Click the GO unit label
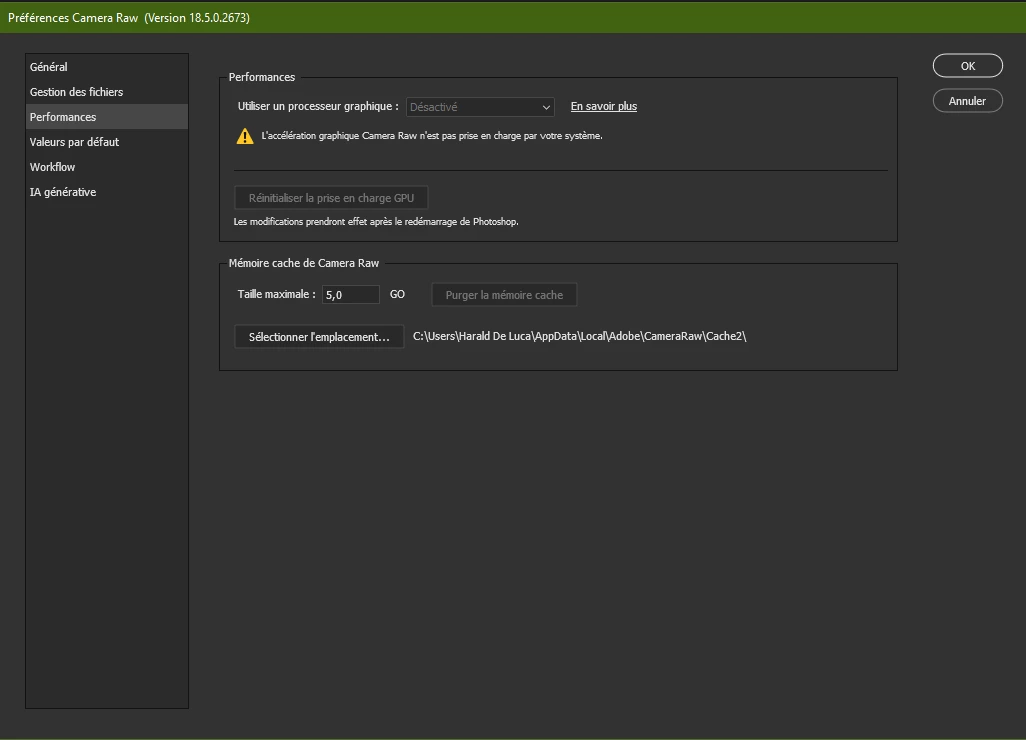1026x740 pixels. point(397,294)
